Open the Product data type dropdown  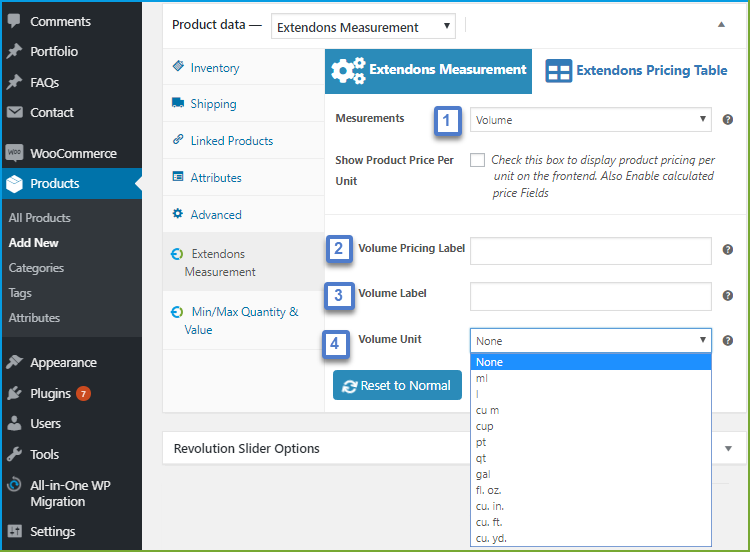point(363,26)
